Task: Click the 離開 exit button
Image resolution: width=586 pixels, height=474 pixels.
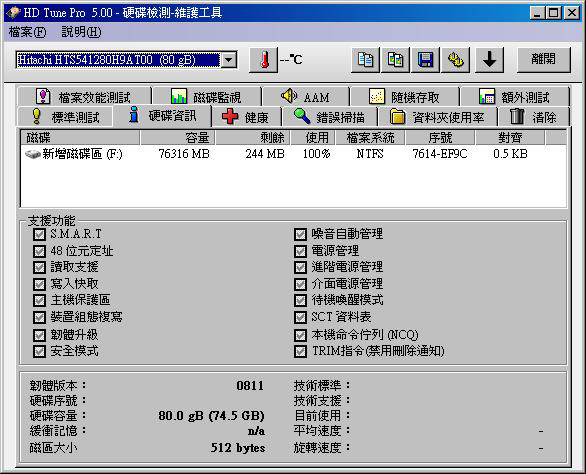Action: coord(544,60)
